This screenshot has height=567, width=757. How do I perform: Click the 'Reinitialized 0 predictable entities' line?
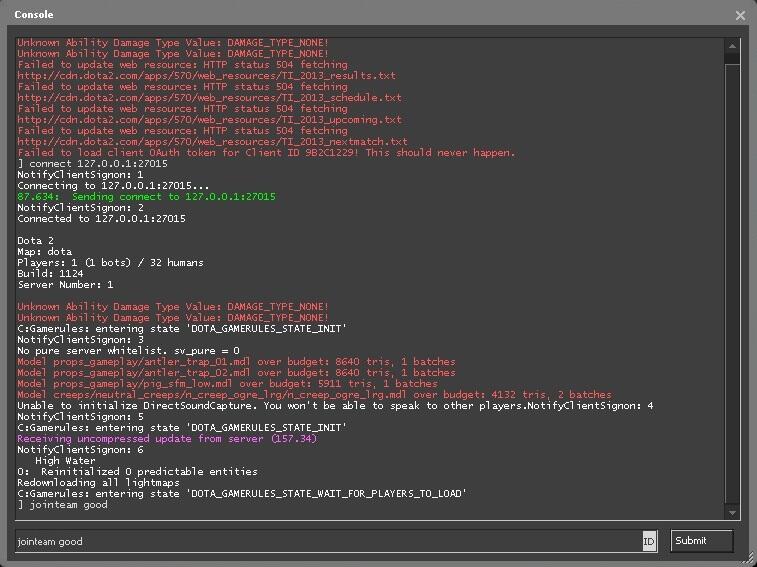(x=137, y=471)
